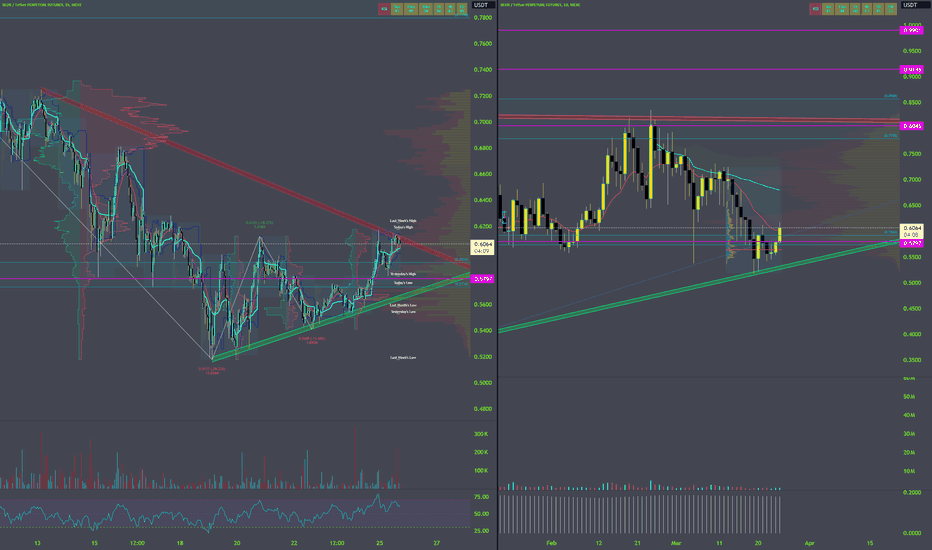The image size is (932, 550).
Task: Select the top magenta horizontal line on right chart
Action: coord(699,30)
